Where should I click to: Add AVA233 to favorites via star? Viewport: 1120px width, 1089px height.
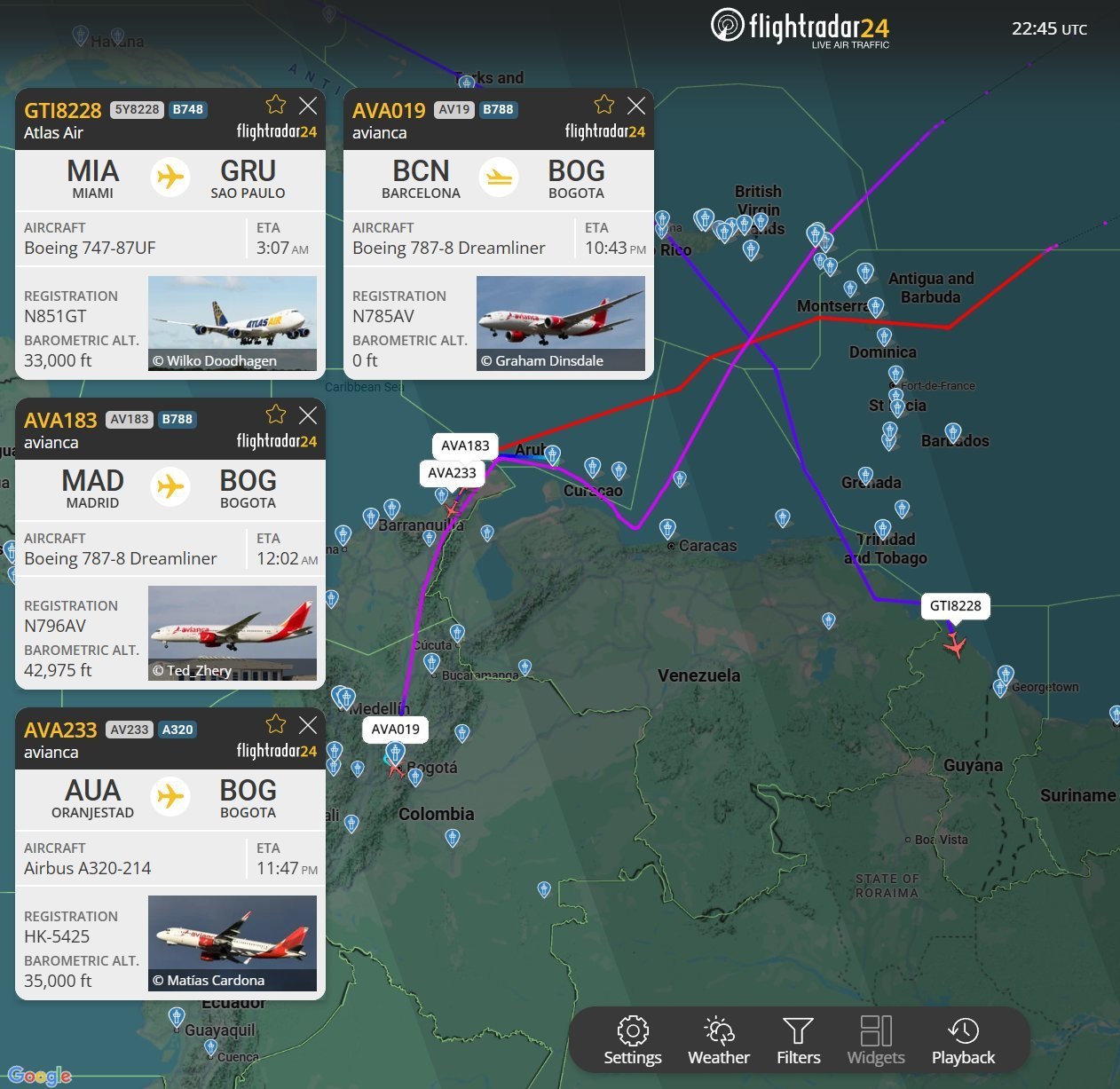276,725
